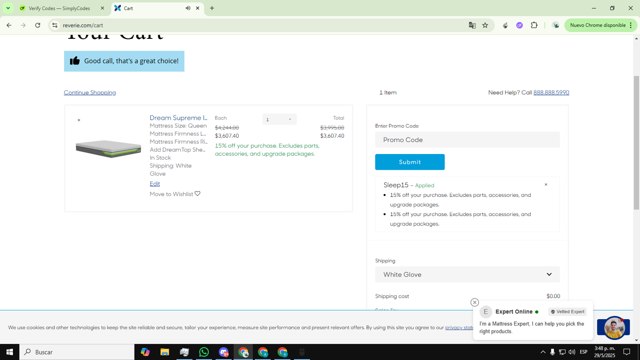The image size is (640, 360).
Task: Click the mattress product thumbnail
Action: 108,149
